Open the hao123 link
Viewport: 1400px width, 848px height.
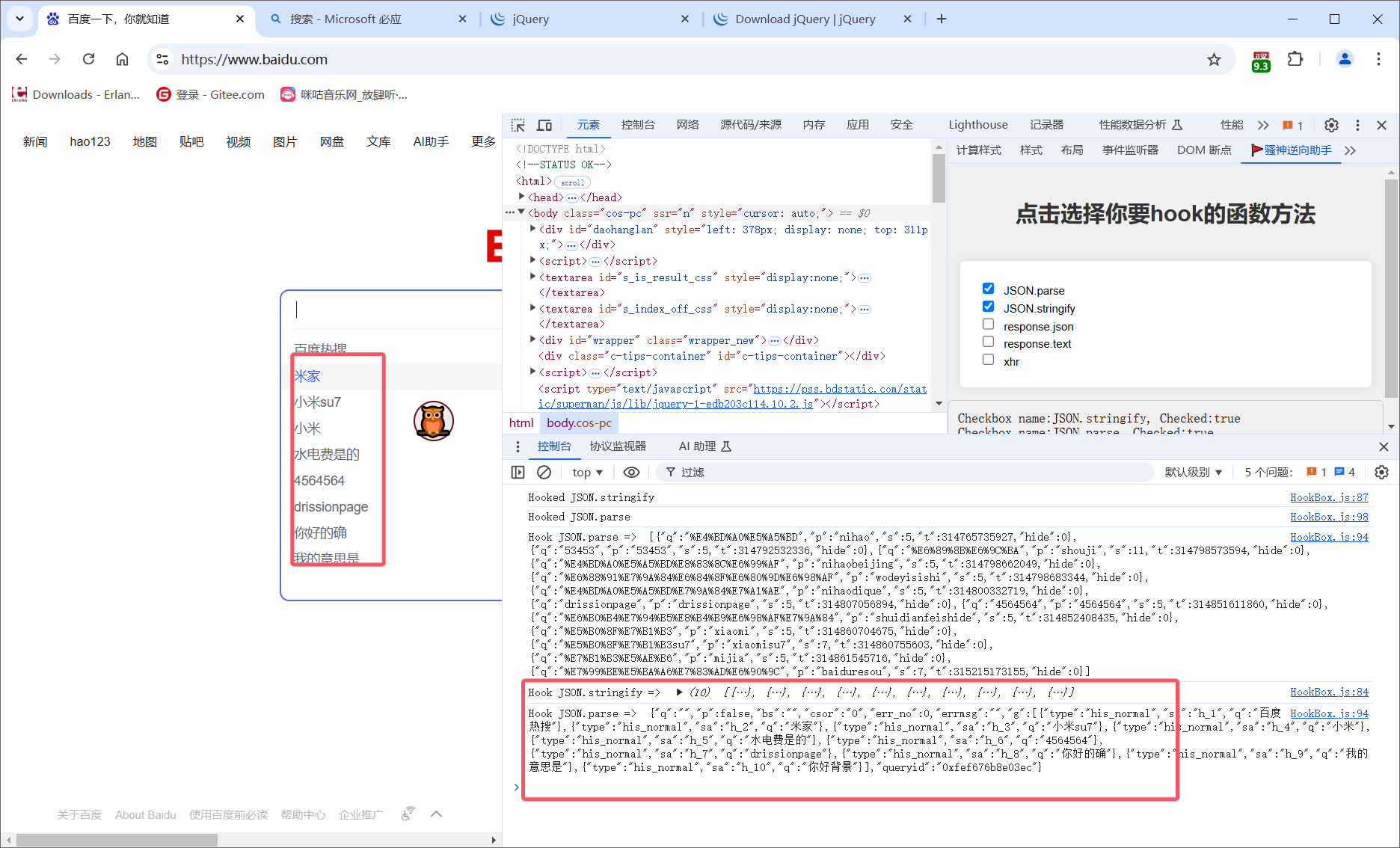click(x=90, y=141)
